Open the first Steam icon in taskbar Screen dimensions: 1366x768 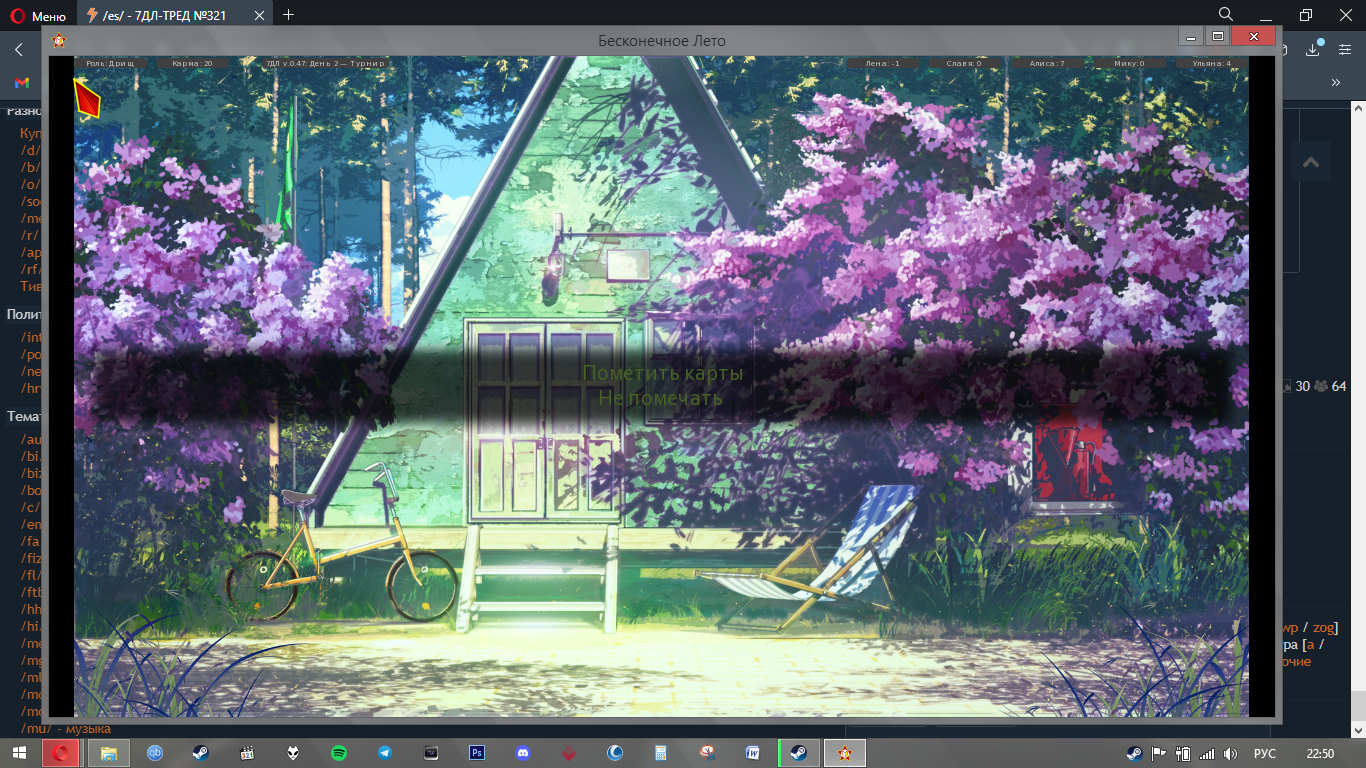pos(201,753)
